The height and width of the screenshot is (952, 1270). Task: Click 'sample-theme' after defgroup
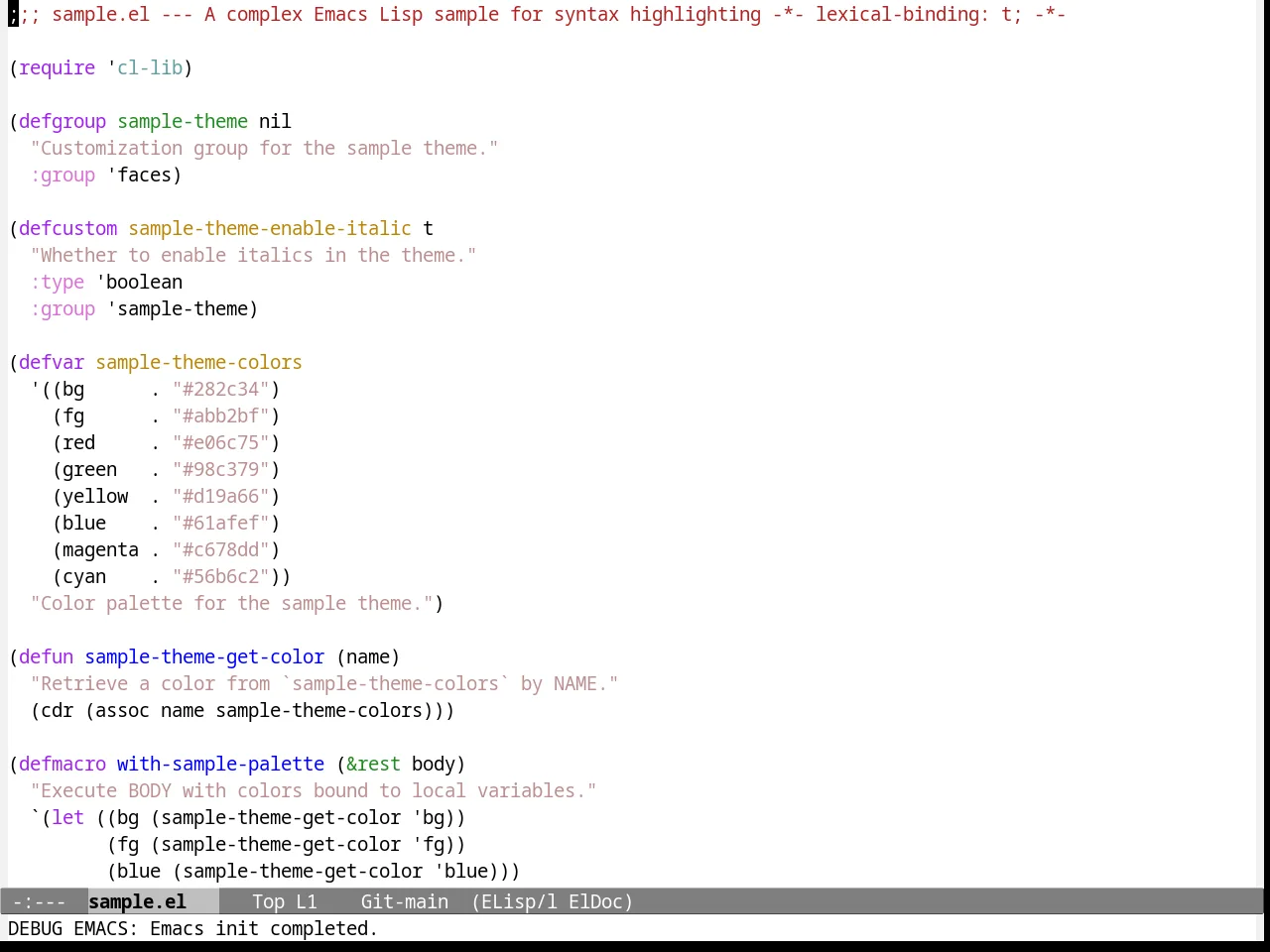coord(183,121)
